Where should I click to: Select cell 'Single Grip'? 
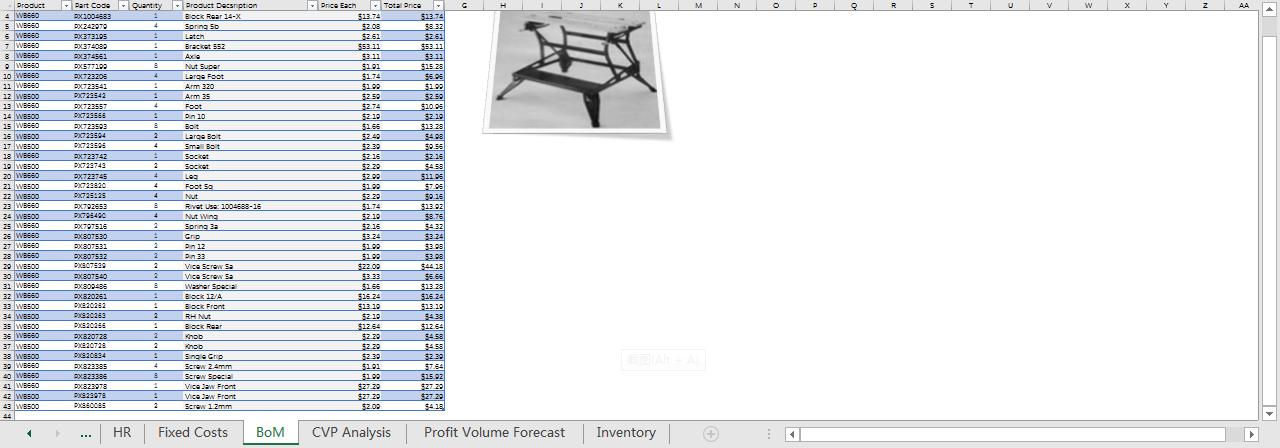[250, 356]
